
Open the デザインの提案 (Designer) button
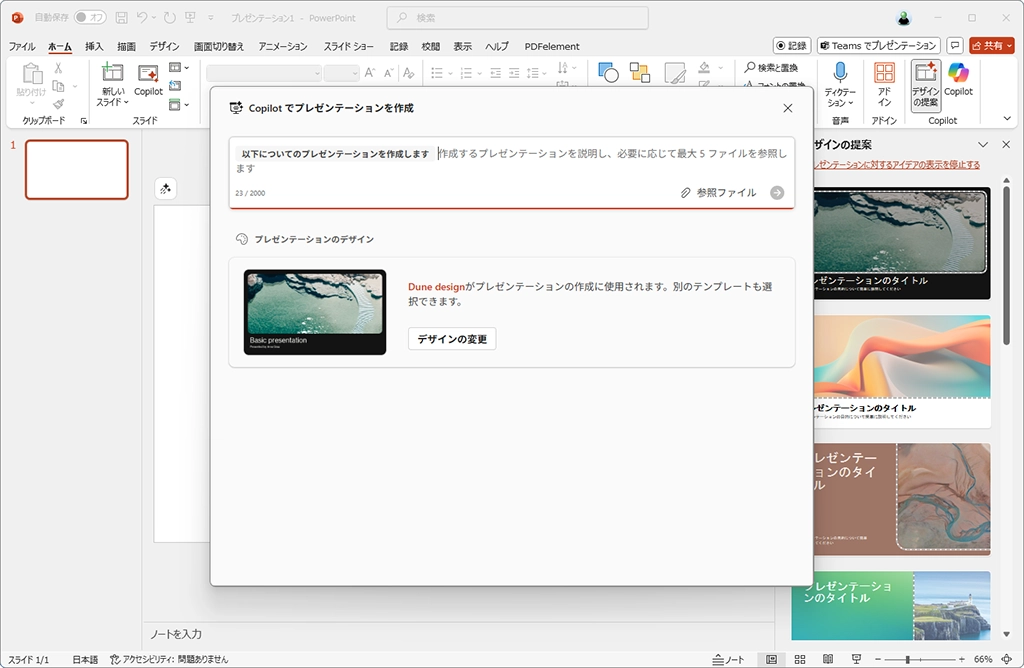(925, 84)
